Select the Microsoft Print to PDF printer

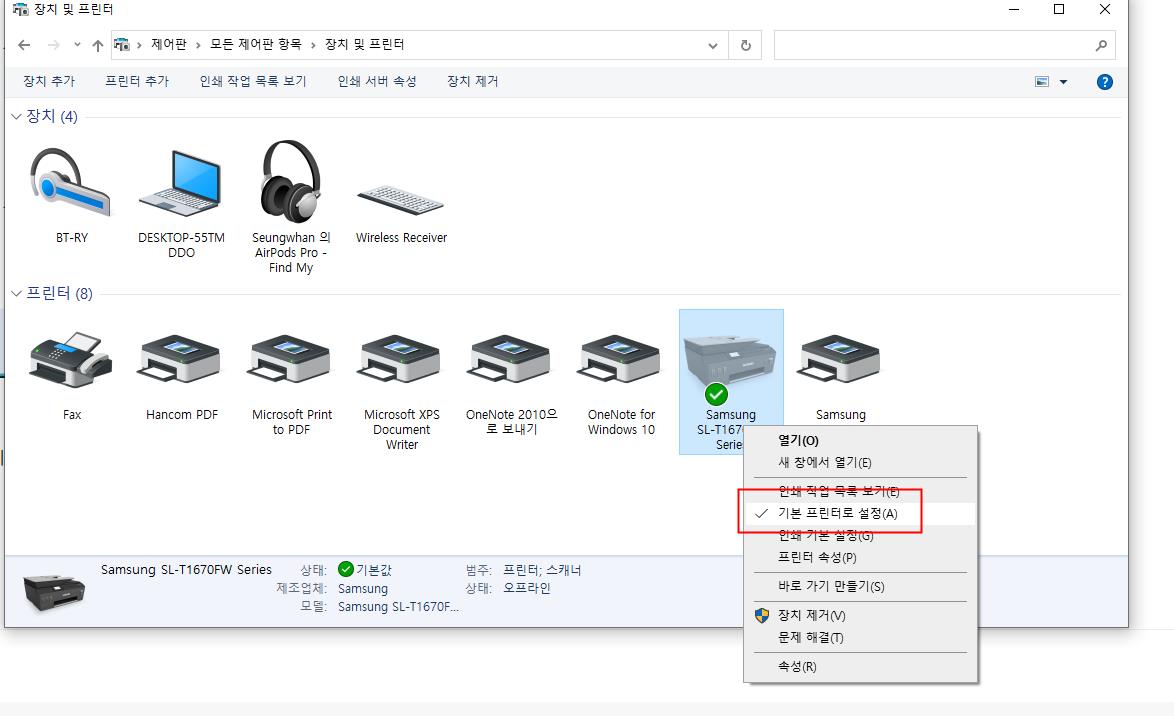click(x=291, y=359)
